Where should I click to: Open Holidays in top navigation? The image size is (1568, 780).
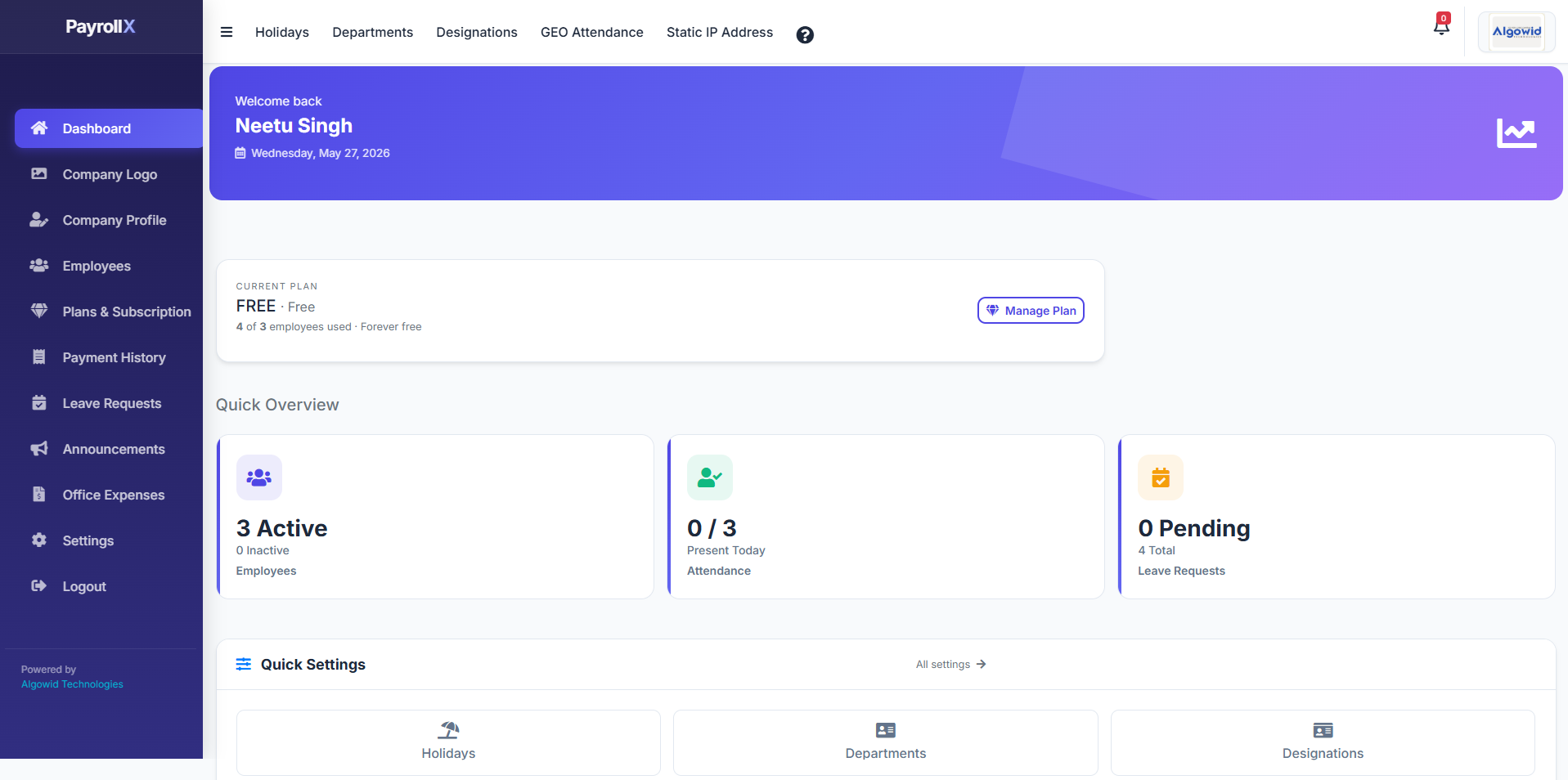pyautogui.click(x=282, y=32)
